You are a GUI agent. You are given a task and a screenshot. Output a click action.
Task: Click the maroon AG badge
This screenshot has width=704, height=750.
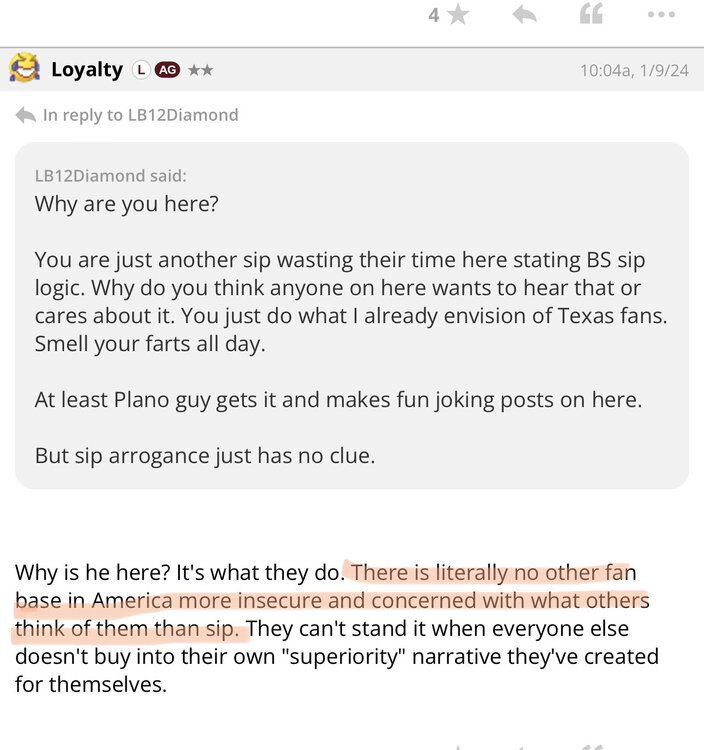point(167,70)
